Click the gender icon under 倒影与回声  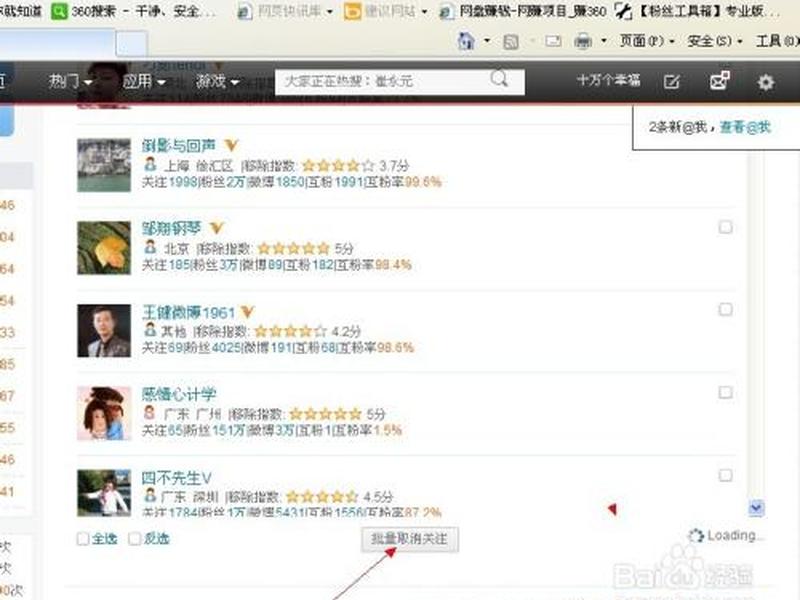pyautogui.click(x=150, y=164)
